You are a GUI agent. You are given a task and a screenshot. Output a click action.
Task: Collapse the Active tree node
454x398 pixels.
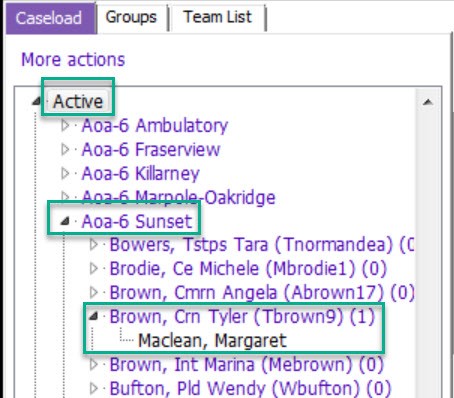37,101
